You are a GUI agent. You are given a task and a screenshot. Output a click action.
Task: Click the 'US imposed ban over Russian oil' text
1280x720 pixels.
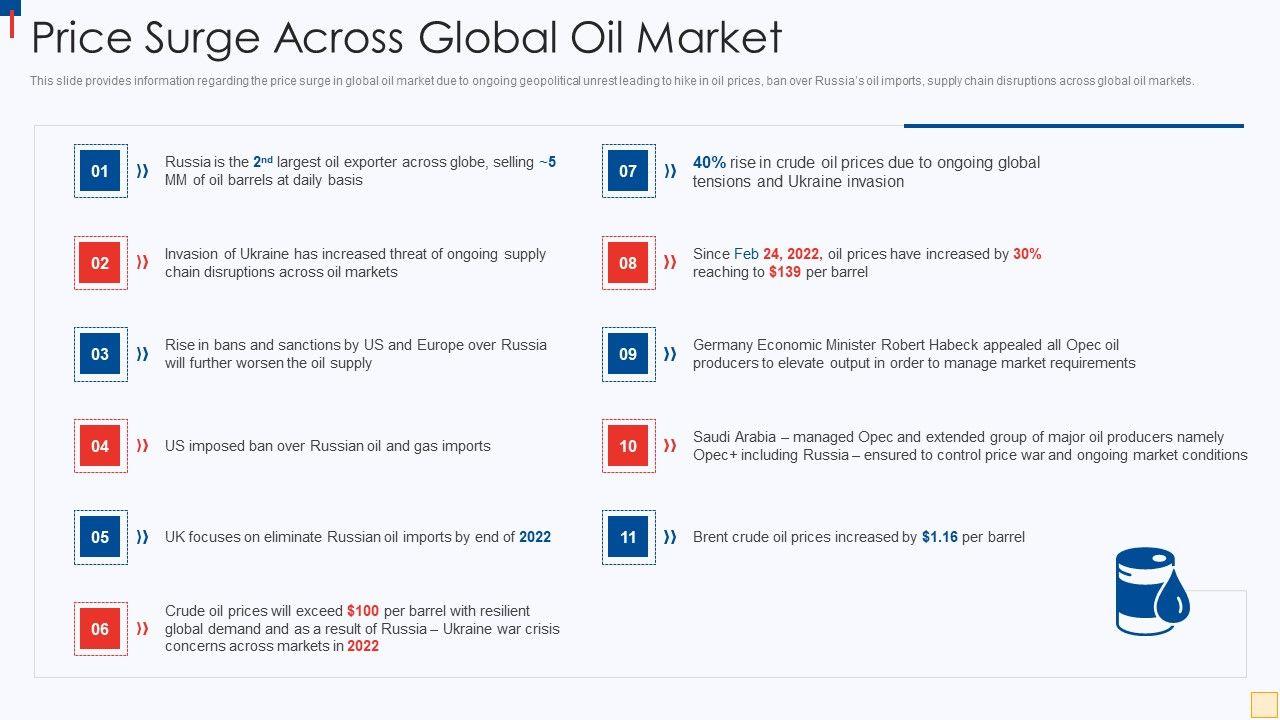[x=327, y=446]
